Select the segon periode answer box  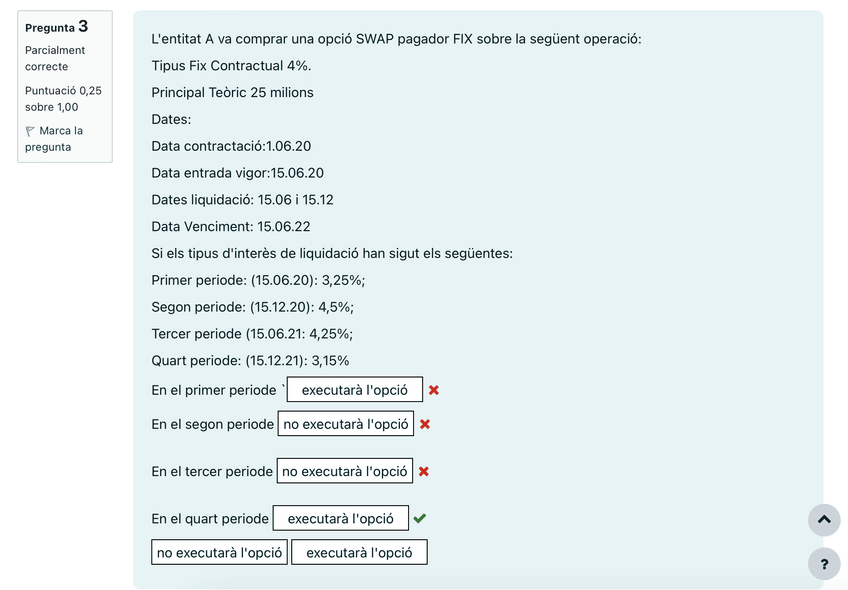(x=346, y=424)
